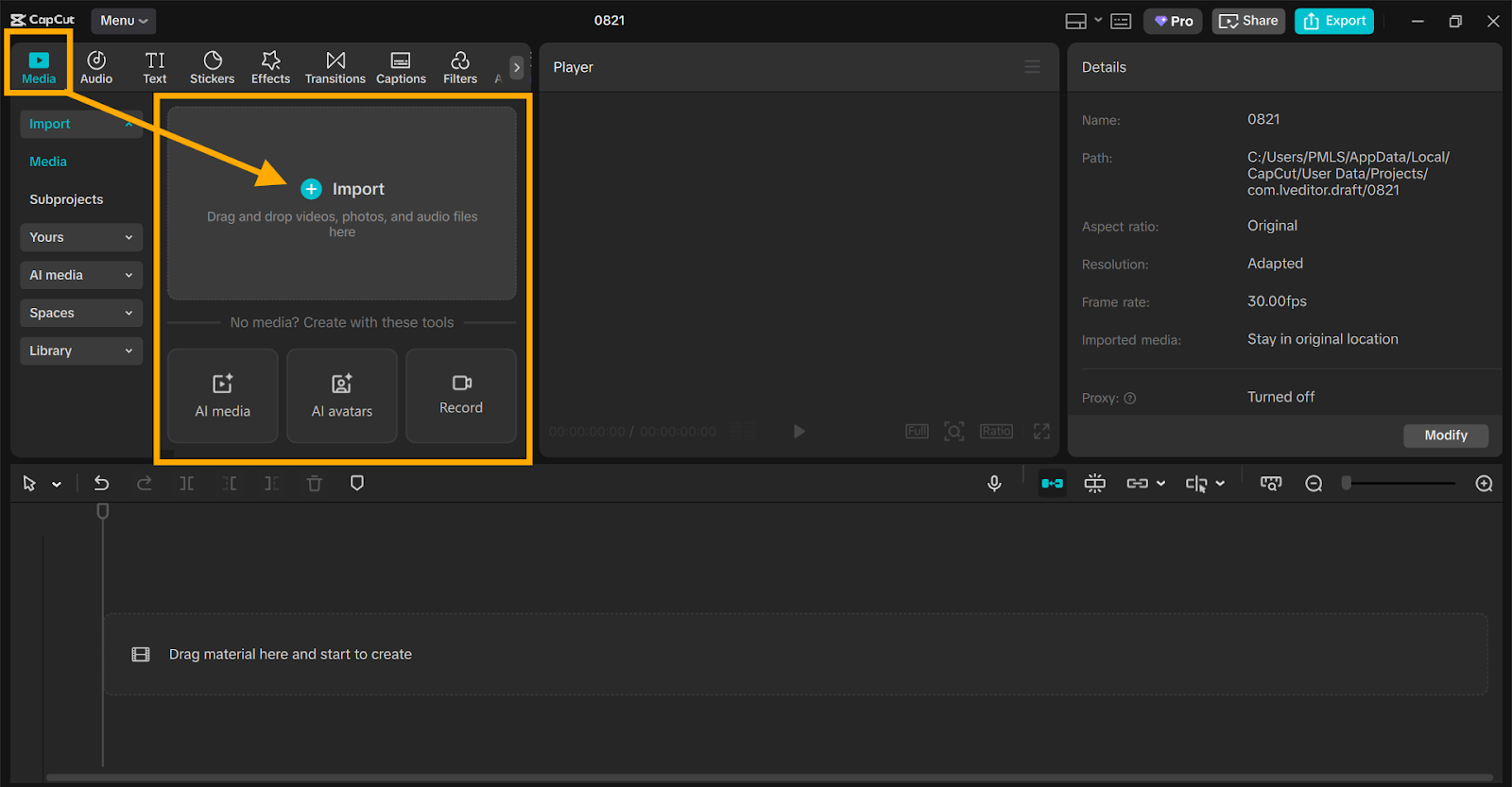The width and height of the screenshot is (1512, 787).
Task: Toggle the auto snapping button
Action: click(x=1094, y=484)
